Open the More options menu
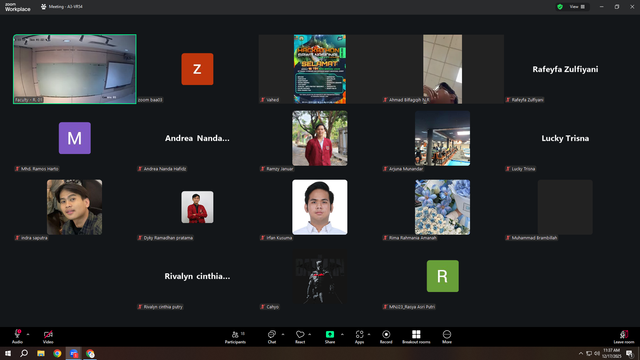 (447, 337)
